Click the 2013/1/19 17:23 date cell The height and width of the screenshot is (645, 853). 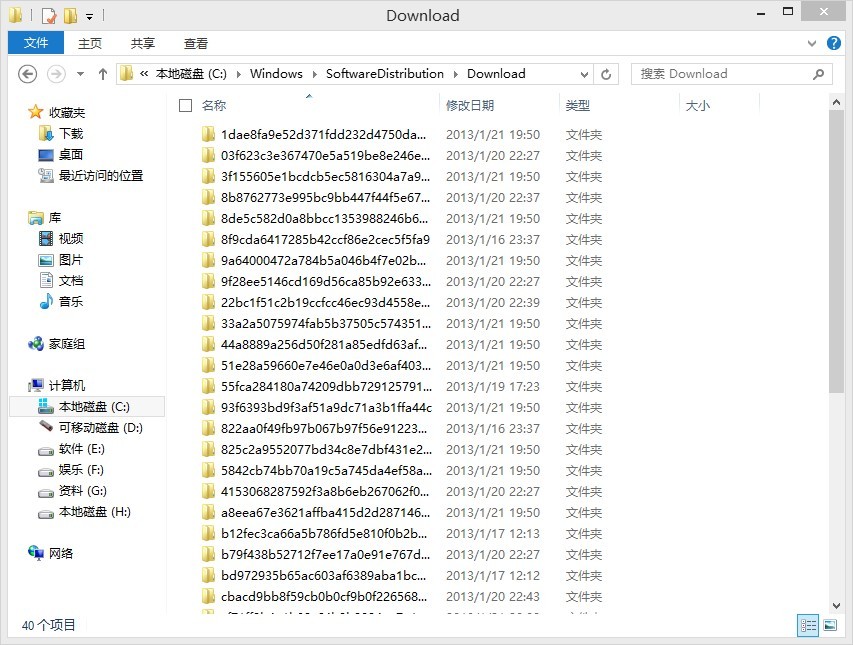[493, 387]
